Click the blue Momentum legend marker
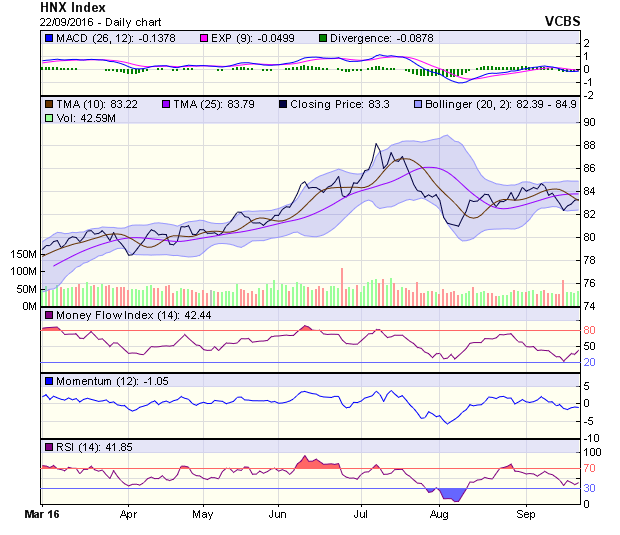This screenshot has height=535, width=620. 49,381
